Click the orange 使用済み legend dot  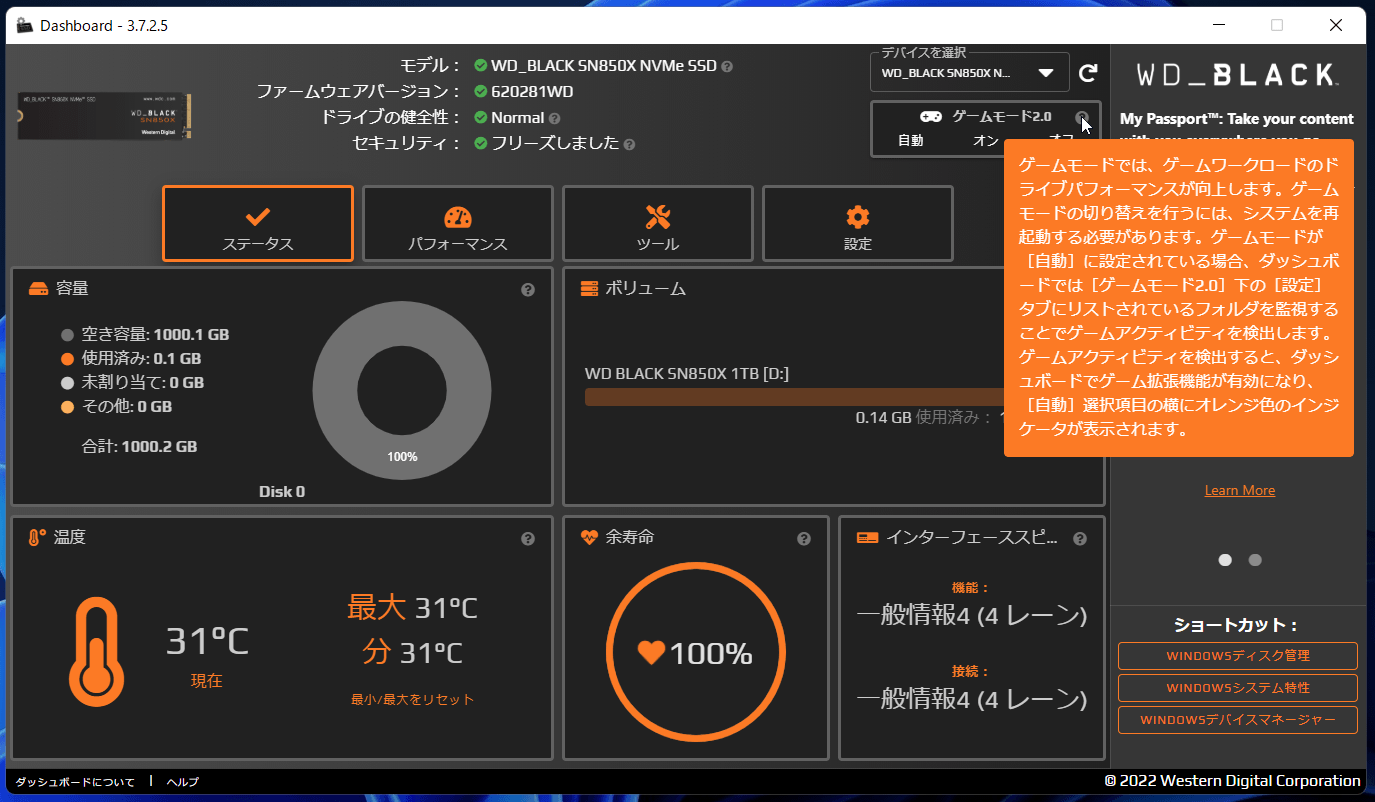pyautogui.click(x=68, y=359)
